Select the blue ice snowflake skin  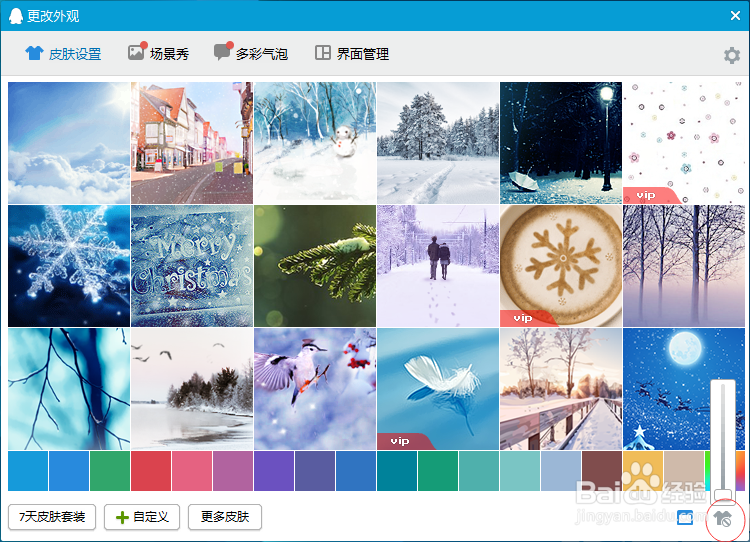[x=69, y=266]
